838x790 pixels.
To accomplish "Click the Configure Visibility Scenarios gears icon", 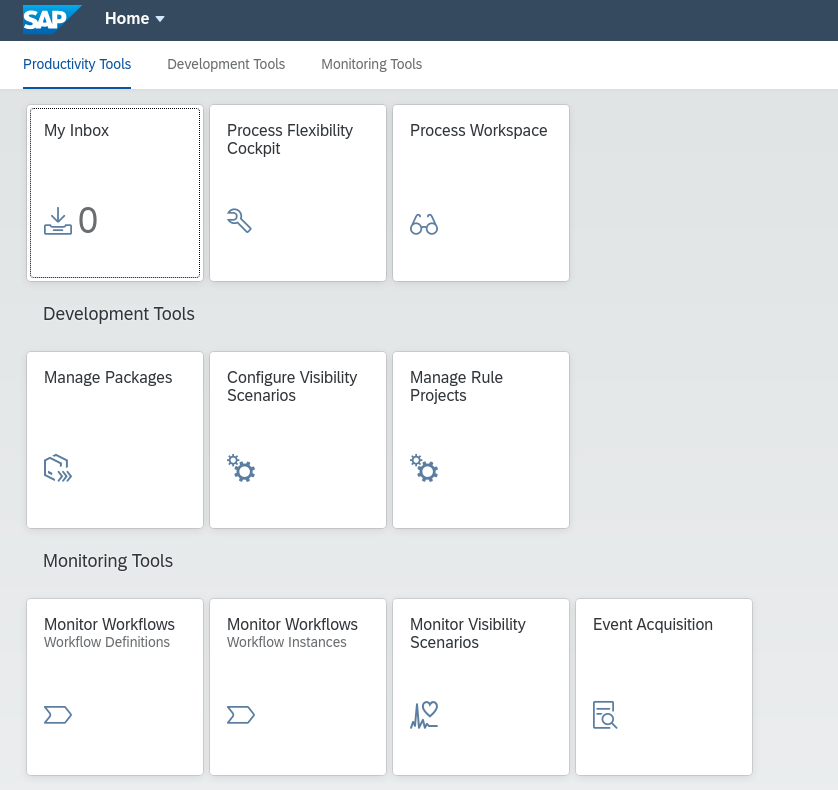I will 241,468.
